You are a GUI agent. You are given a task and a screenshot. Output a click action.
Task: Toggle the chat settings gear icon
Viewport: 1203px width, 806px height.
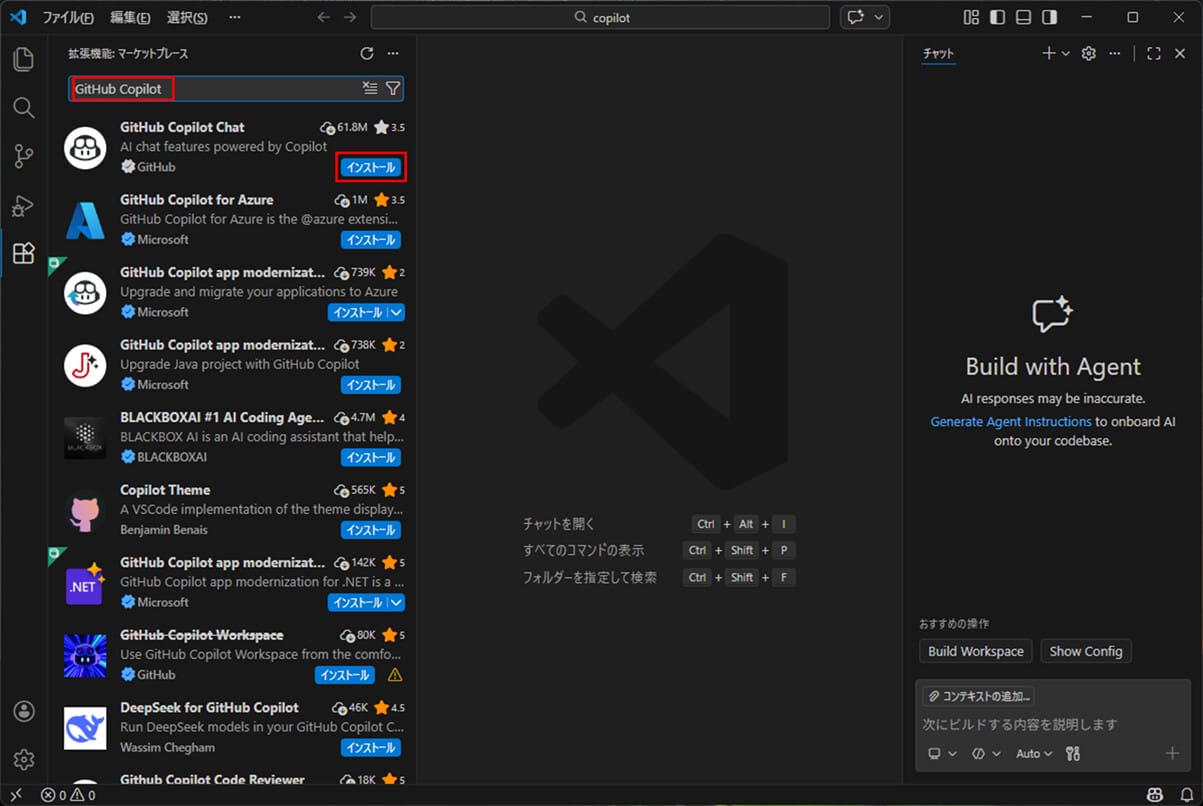[1088, 53]
